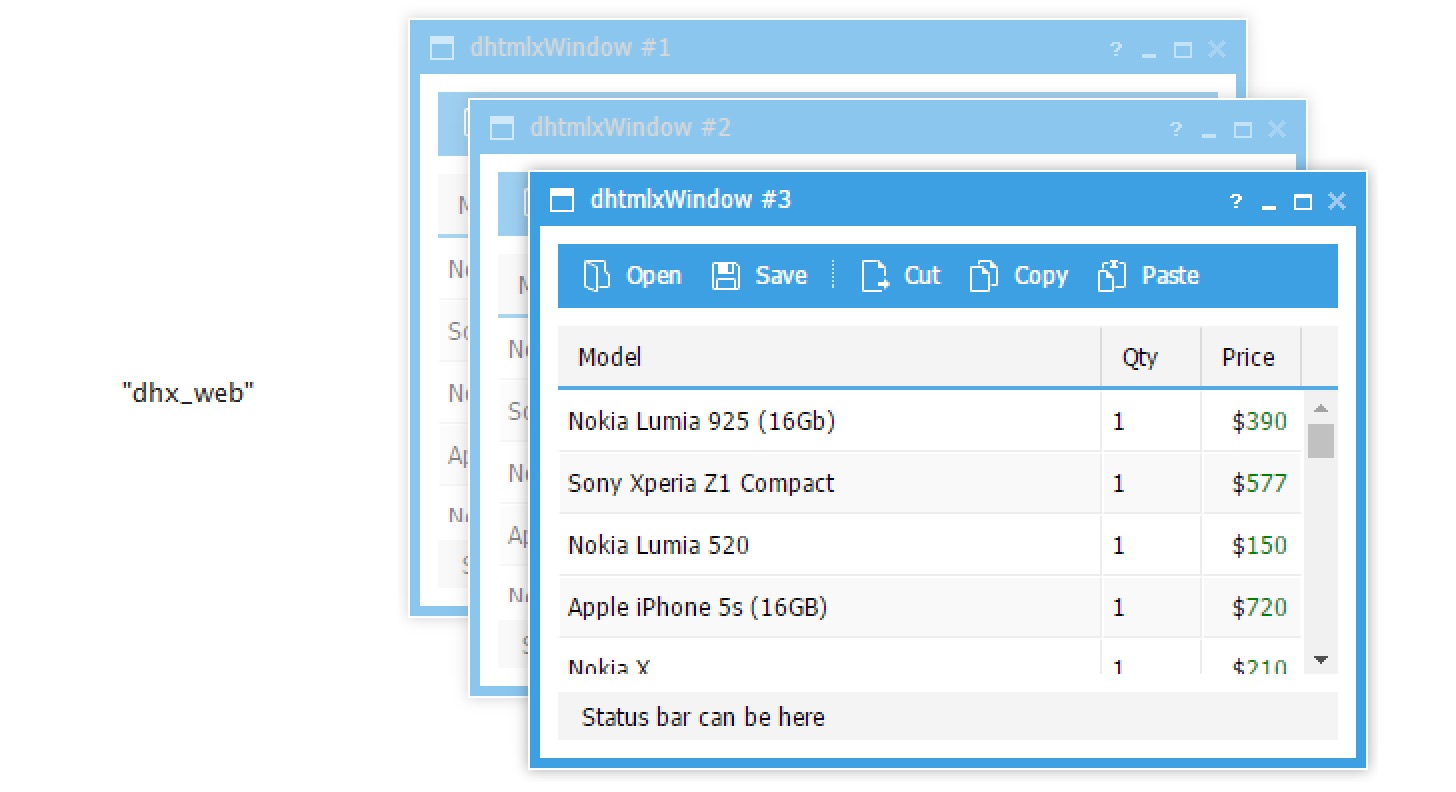Close dhtmlxWindow #2
The width and height of the screenshot is (1456, 792).
tap(1277, 129)
